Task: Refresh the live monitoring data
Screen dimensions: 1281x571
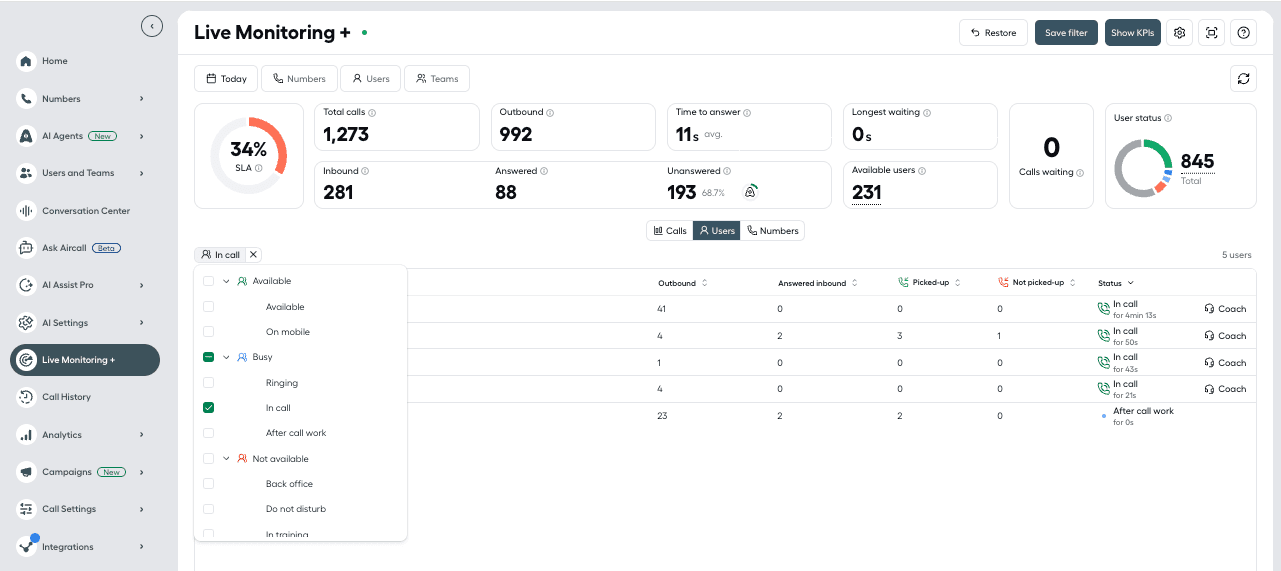Action: (1243, 78)
